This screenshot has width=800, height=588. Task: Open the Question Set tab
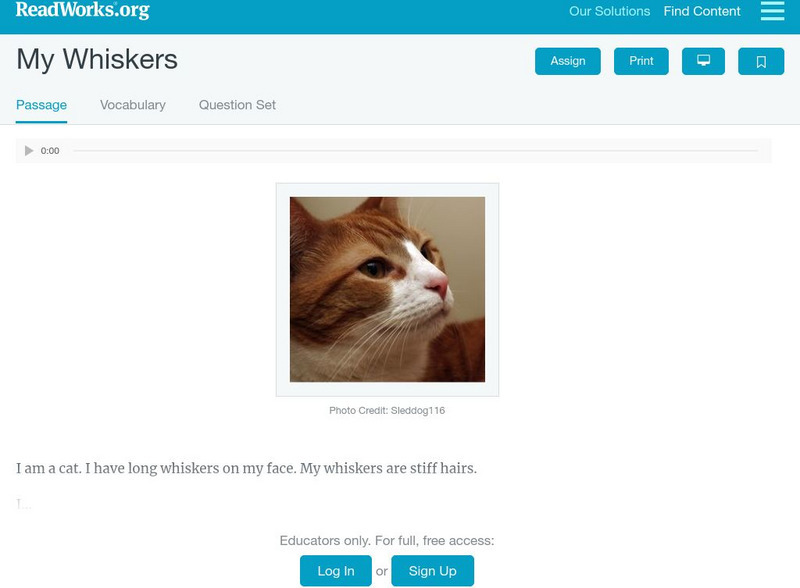(x=237, y=105)
